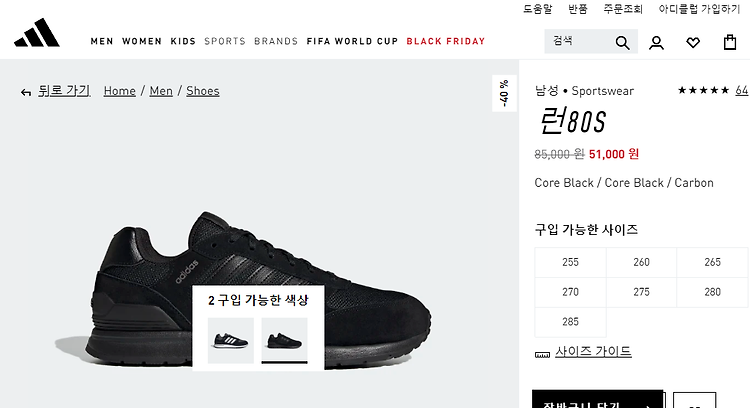
Task: Open the user account profile icon
Action: click(656, 43)
